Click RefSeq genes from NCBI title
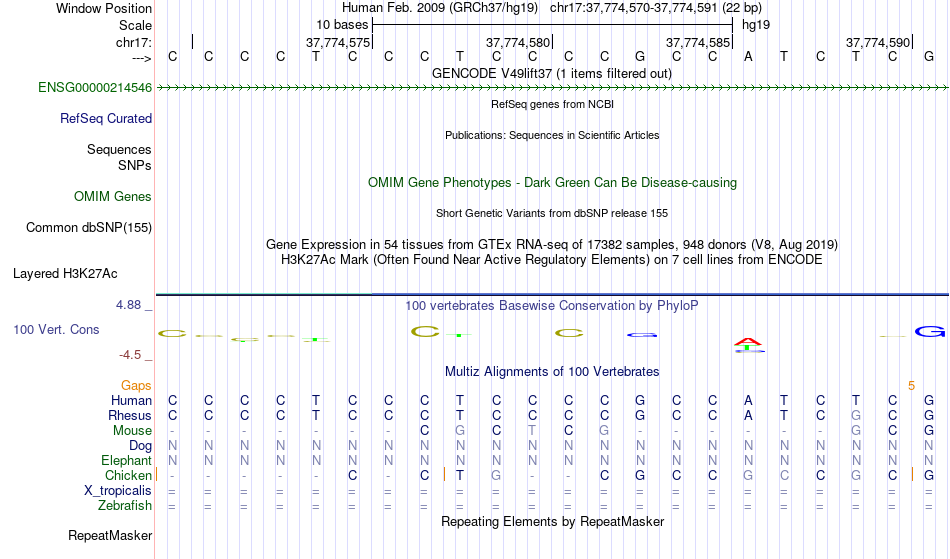Viewport: 950px width, 559px height. click(552, 104)
